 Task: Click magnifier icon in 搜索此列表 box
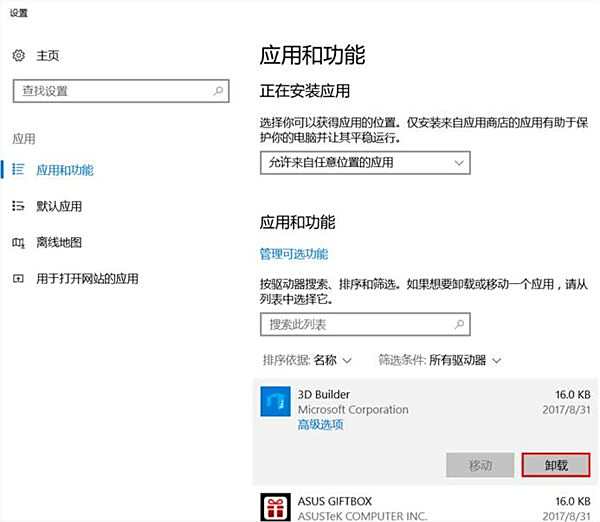459,325
